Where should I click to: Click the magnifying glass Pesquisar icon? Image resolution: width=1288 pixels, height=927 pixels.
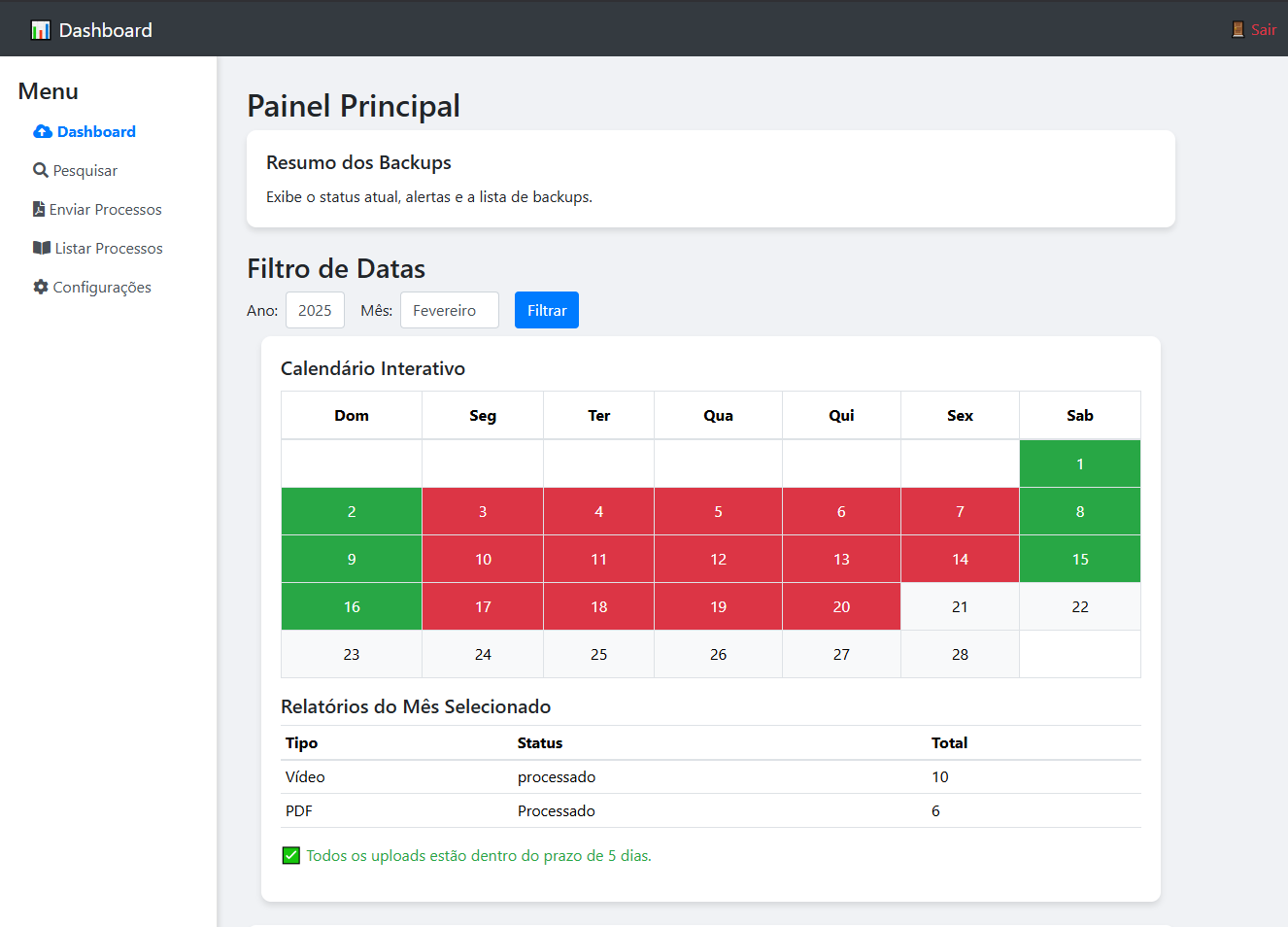coord(41,170)
